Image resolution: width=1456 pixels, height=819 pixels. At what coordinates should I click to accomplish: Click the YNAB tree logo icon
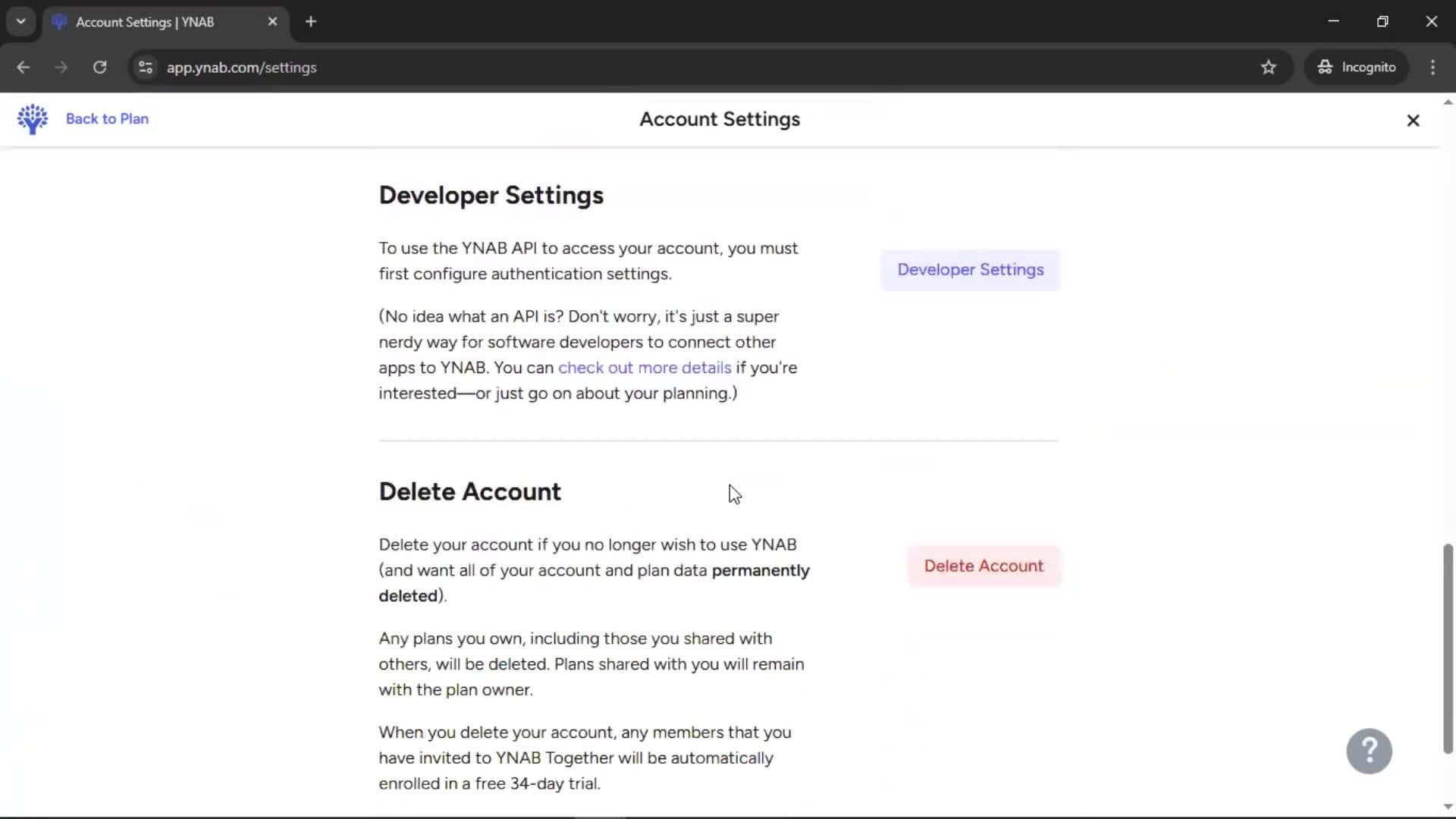click(32, 119)
